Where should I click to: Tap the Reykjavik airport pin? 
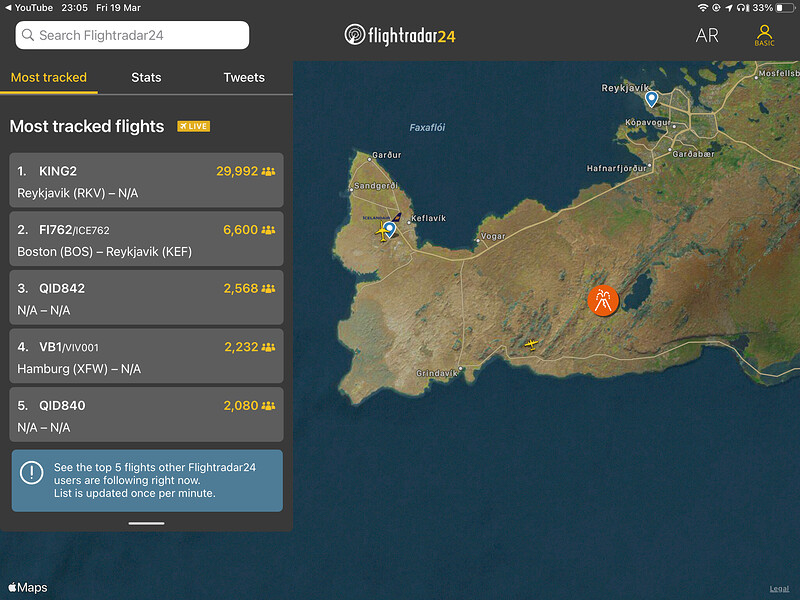pyautogui.click(x=651, y=98)
